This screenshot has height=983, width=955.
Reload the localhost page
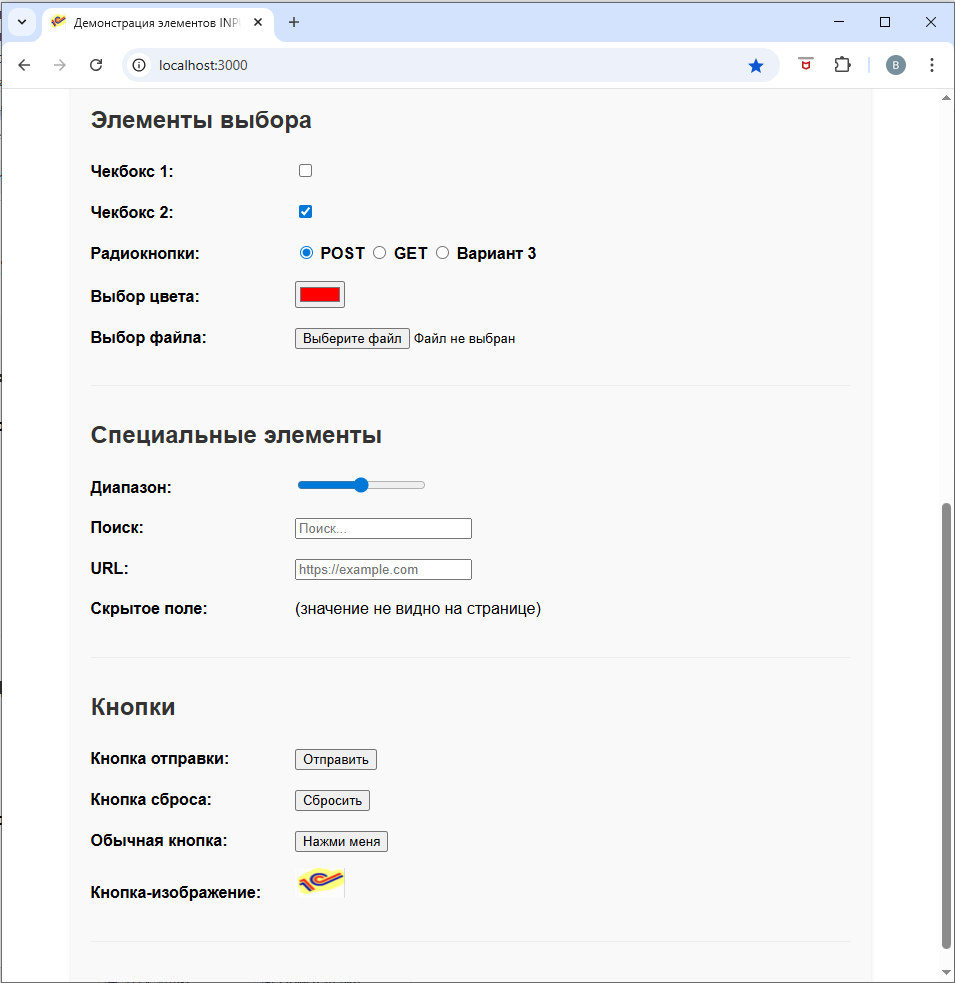point(96,65)
